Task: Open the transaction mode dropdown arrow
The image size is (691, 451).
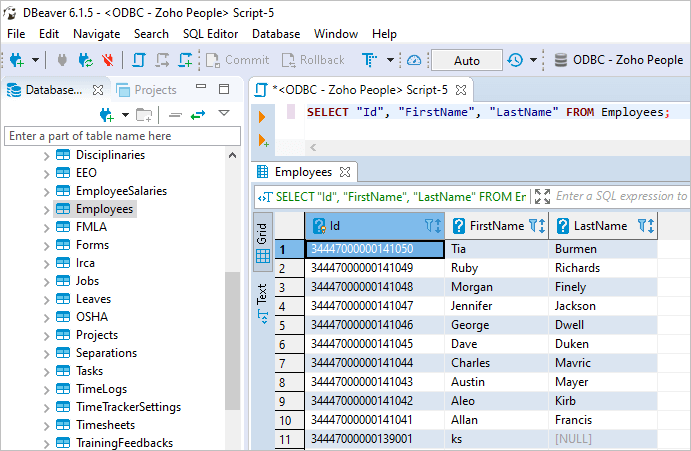Action: point(390,60)
